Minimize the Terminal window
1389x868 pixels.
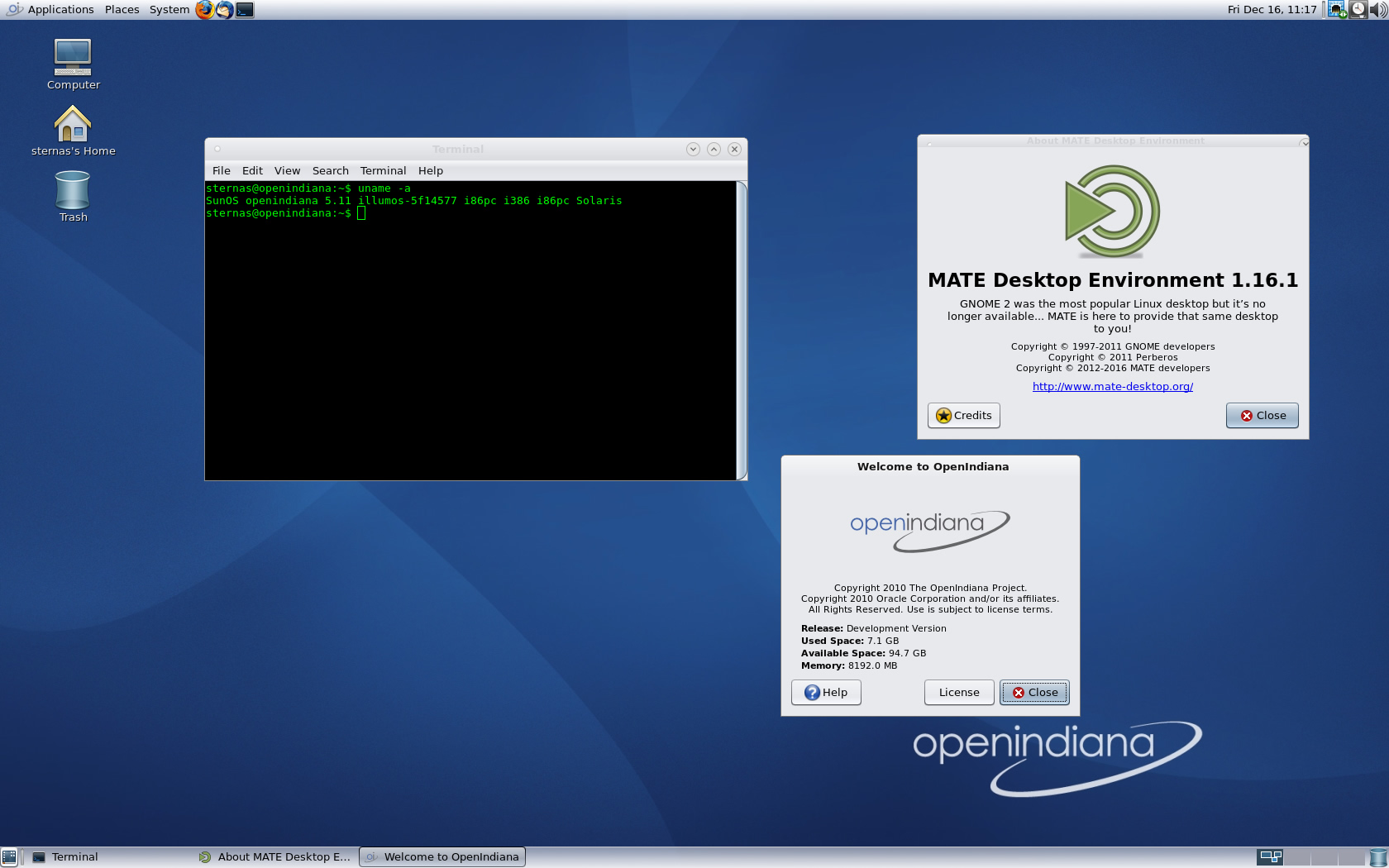tap(693, 150)
